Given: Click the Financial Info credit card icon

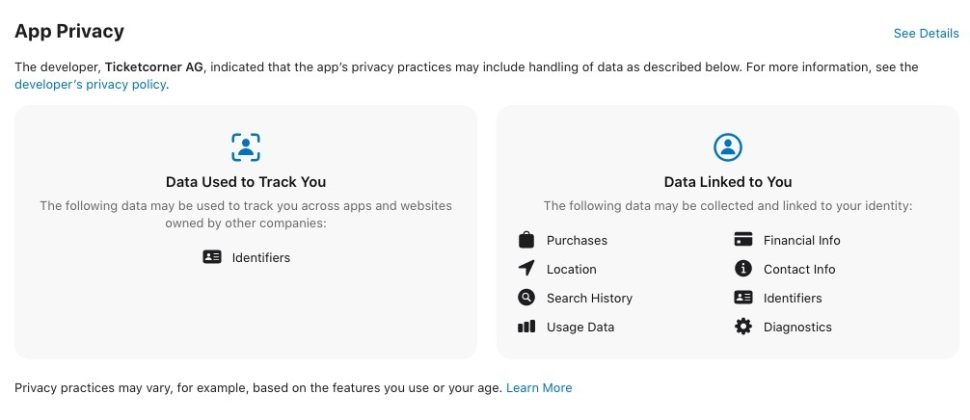Looking at the screenshot, I should coord(743,240).
